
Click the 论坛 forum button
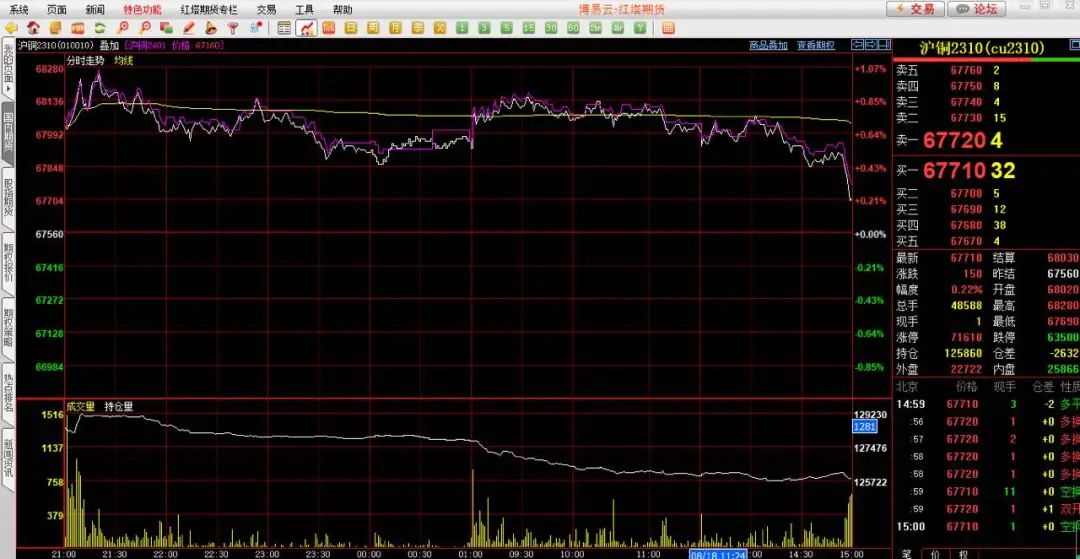coord(976,9)
